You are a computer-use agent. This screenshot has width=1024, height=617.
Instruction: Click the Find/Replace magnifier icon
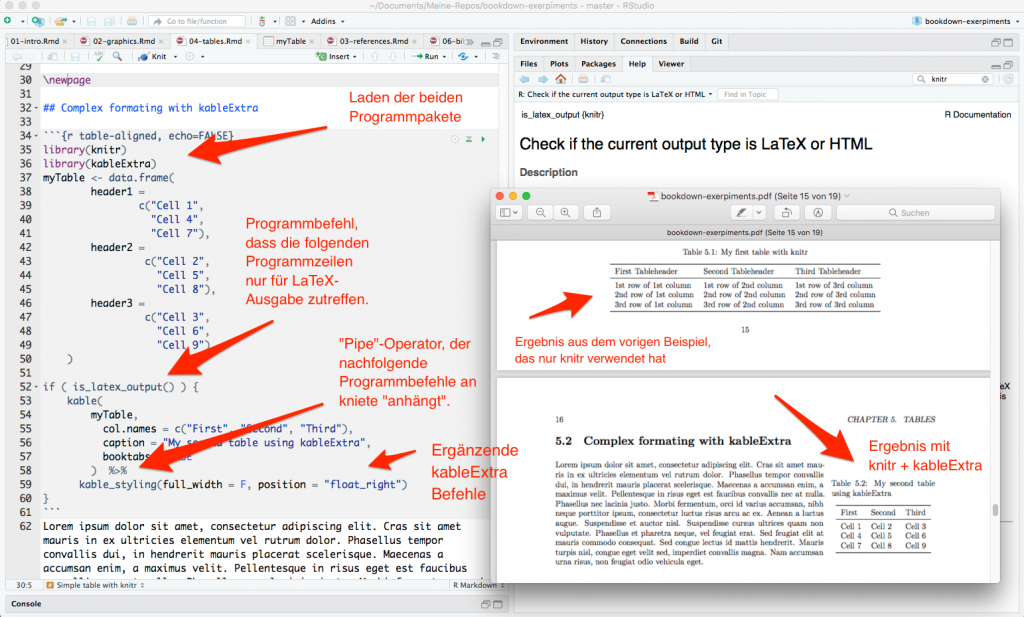click(117, 57)
